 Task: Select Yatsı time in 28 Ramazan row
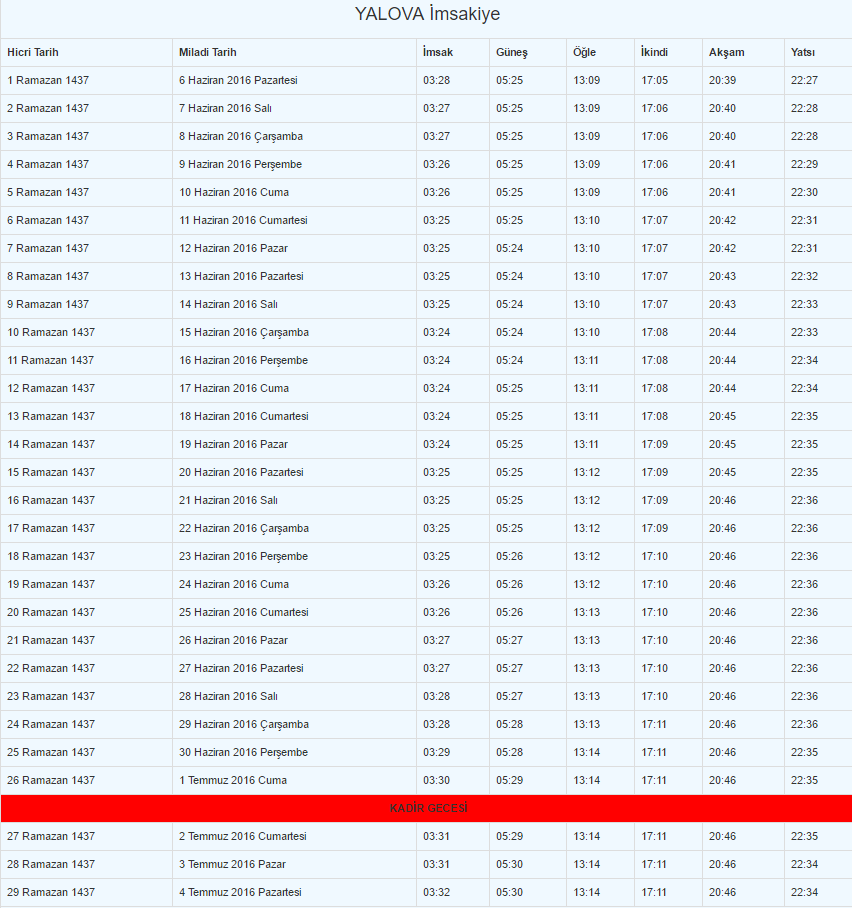804,865
